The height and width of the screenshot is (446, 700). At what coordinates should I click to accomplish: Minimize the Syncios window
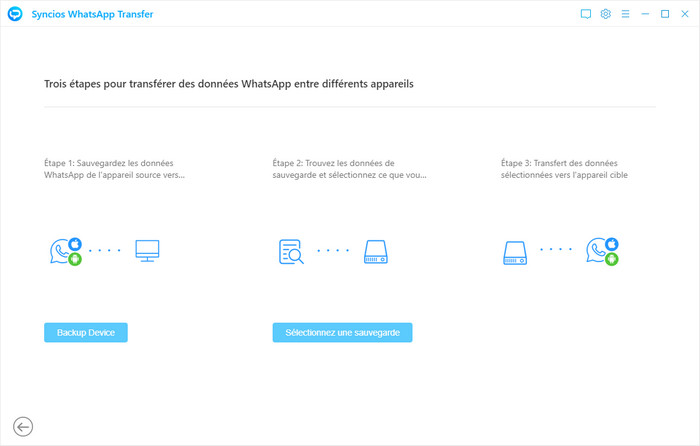pyautogui.click(x=646, y=15)
